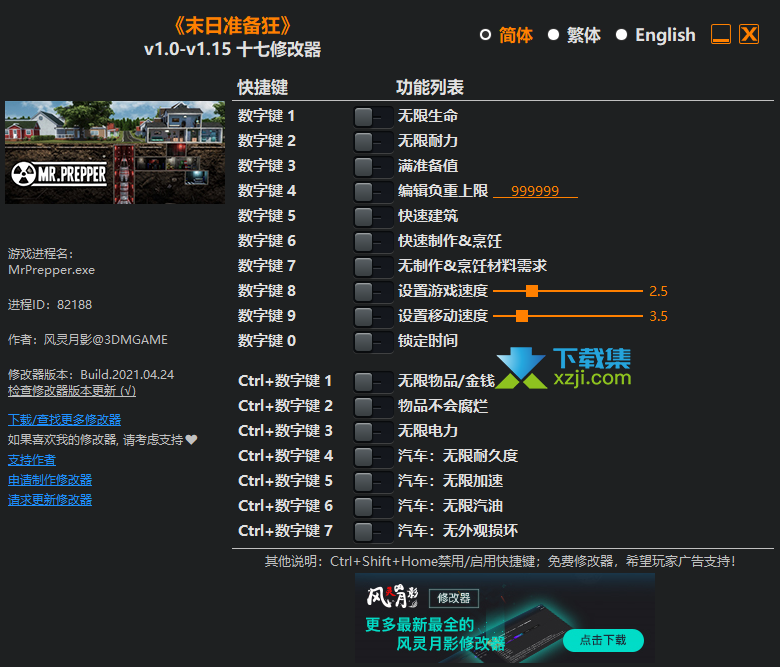Close the trainer with X icon
Viewport: 780px width, 667px height.
pyautogui.click(x=749, y=34)
